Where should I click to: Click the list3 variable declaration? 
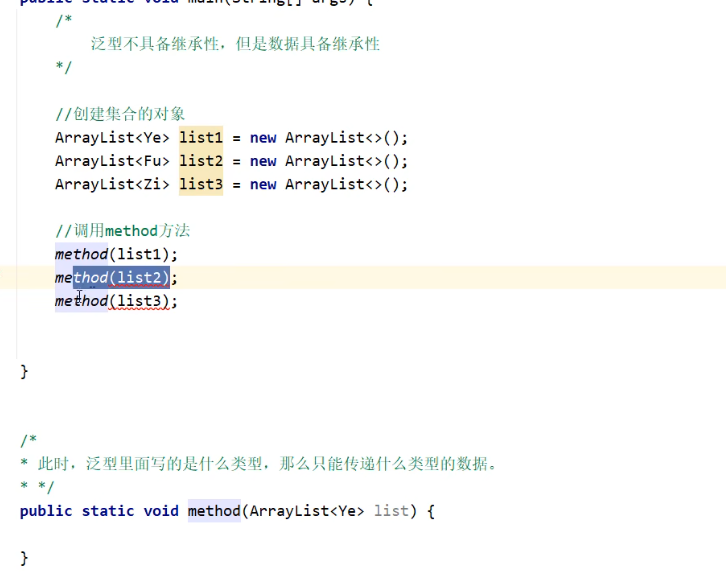201,184
